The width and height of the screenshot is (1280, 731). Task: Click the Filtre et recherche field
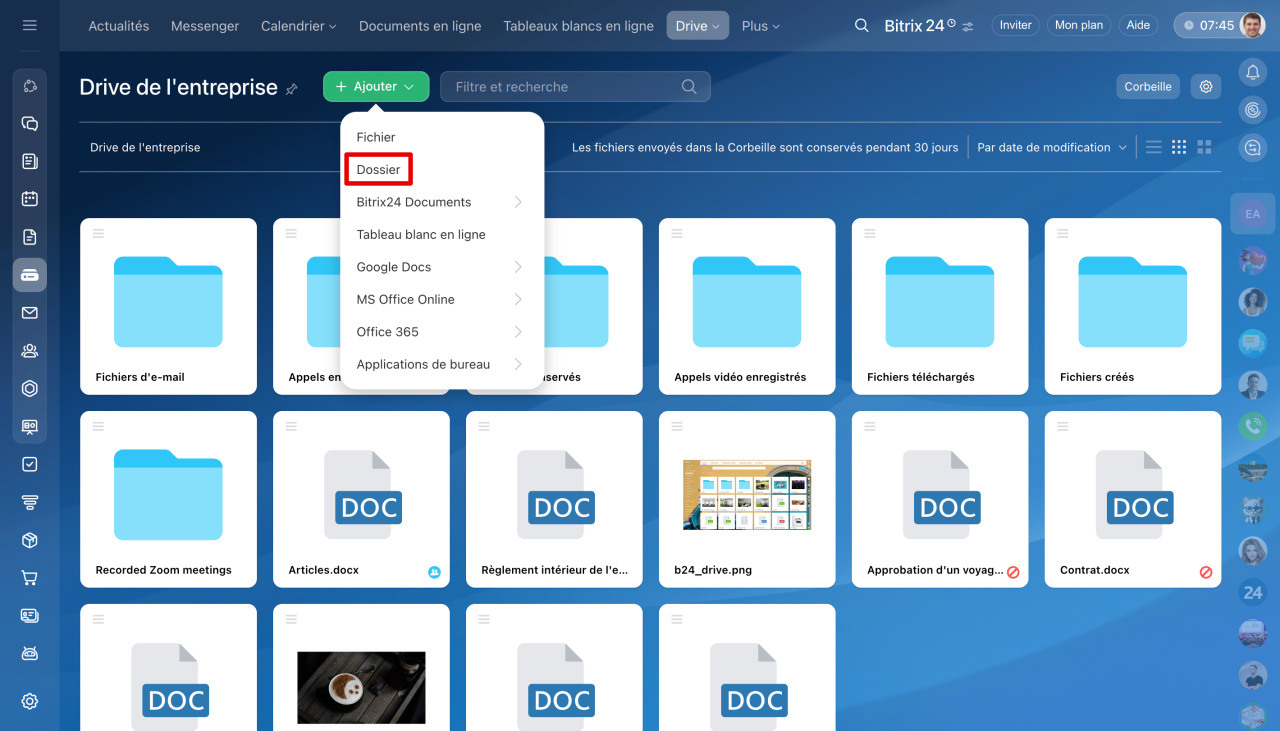[x=565, y=87]
